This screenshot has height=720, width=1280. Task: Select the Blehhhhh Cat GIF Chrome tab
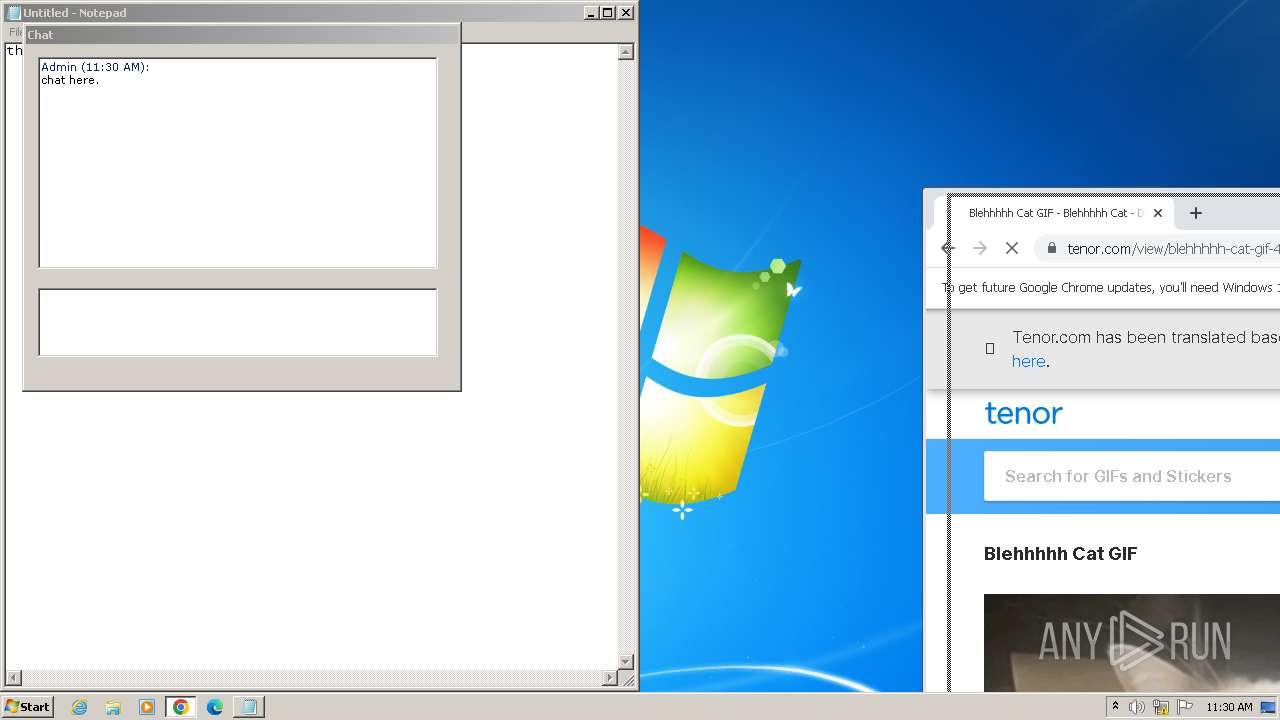pos(1055,213)
